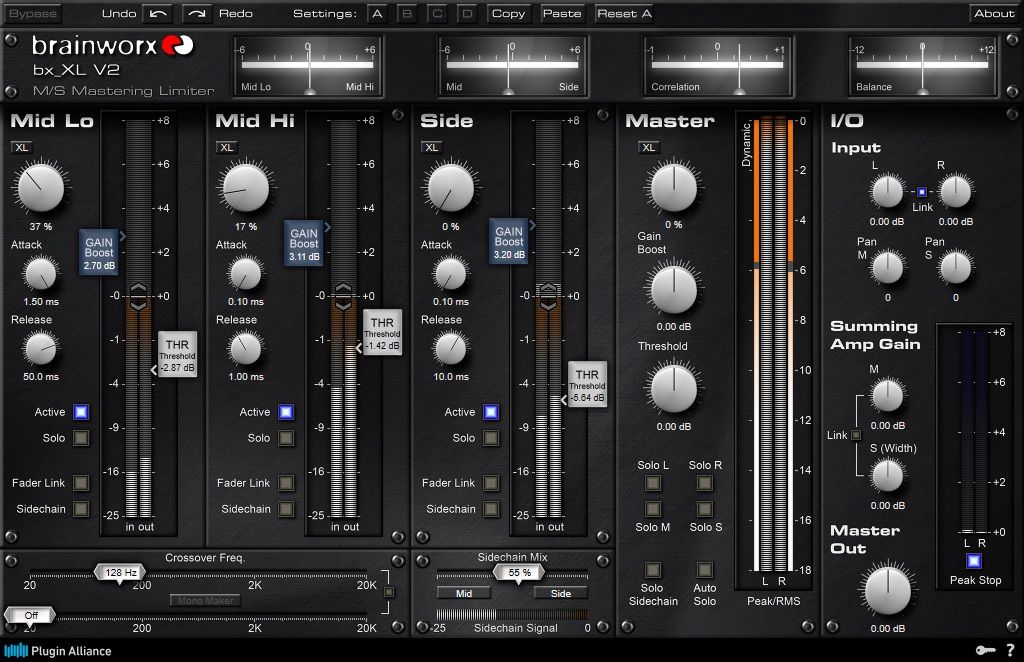Click the Master Threshold knob
The image size is (1024, 662).
point(673,388)
